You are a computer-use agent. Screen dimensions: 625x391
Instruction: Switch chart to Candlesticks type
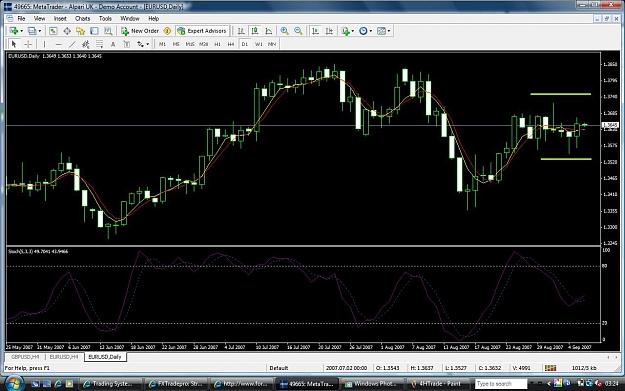tap(255, 31)
